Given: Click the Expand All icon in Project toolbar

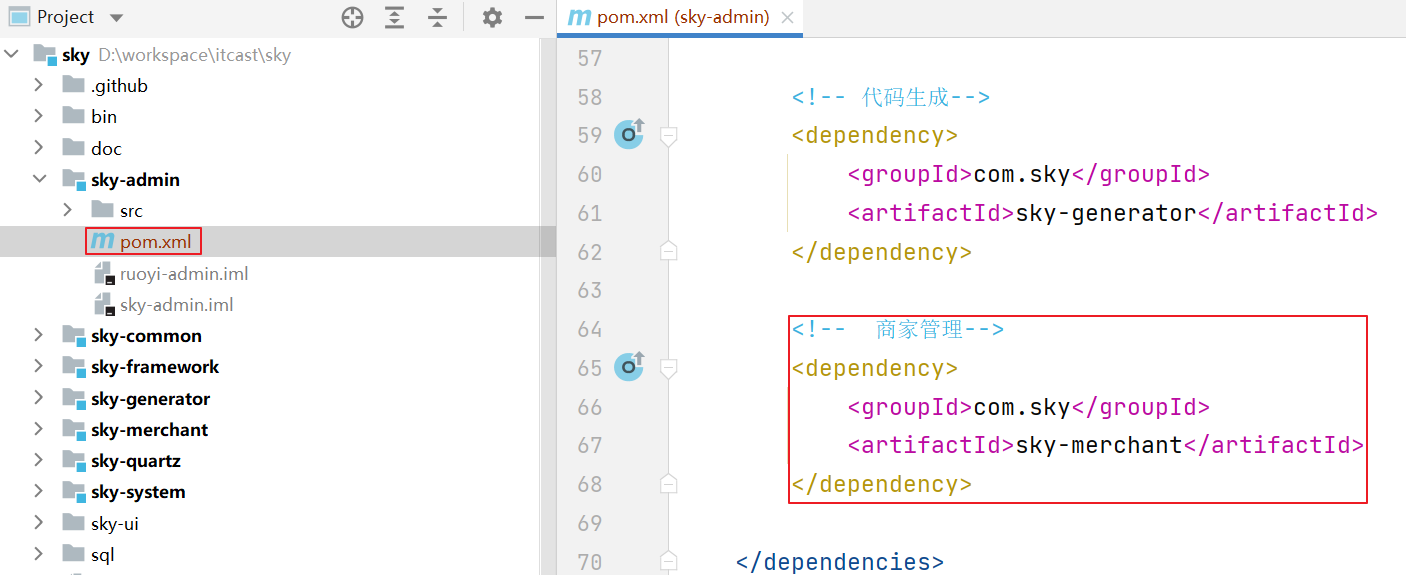Looking at the screenshot, I should tap(395, 17).
